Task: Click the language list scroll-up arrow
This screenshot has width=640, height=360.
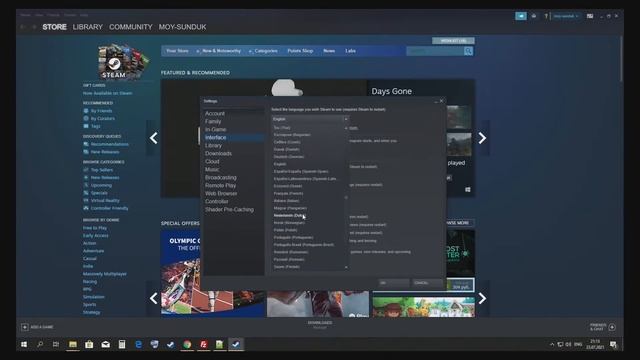Action: pyautogui.click(x=346, y=128)
